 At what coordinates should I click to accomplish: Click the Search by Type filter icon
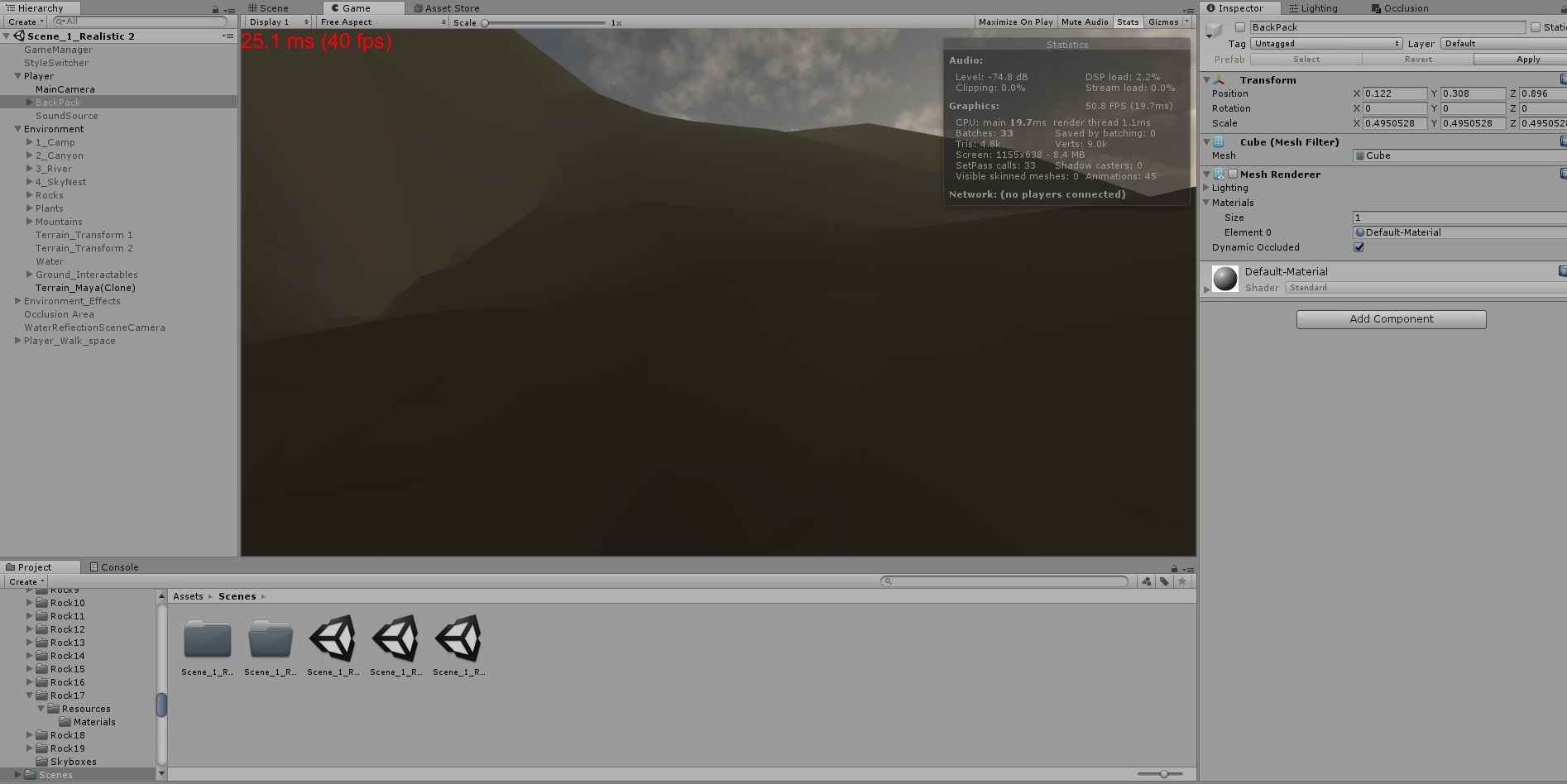(x=1146, y=581)
